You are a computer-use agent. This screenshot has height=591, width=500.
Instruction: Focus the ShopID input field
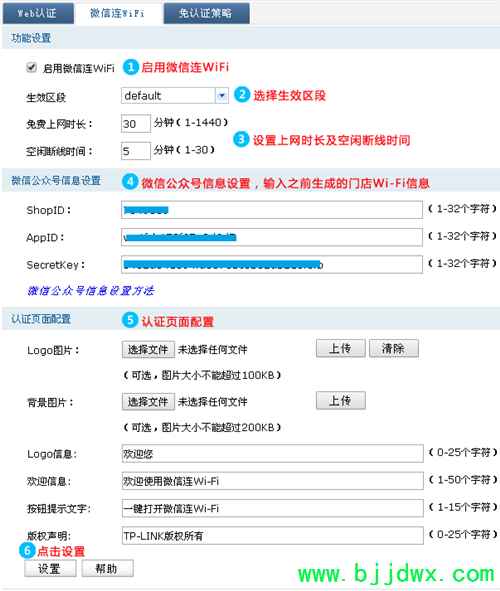pos(272,210)
